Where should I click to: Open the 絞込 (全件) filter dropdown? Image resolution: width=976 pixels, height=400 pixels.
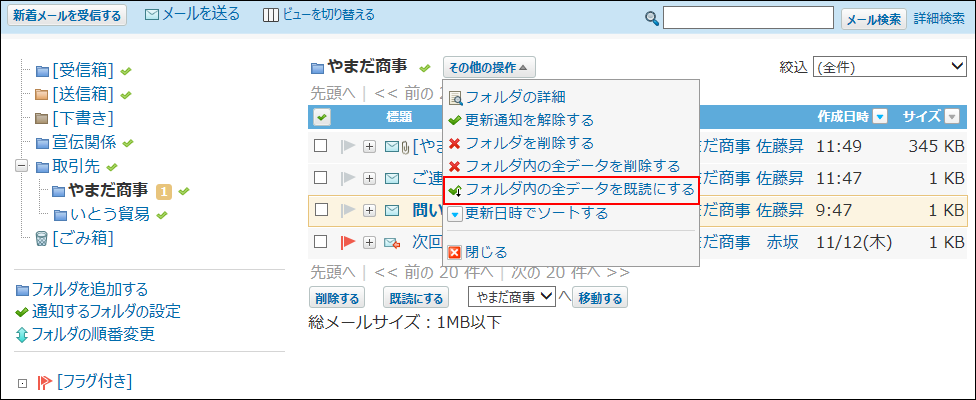coord(889,67)
